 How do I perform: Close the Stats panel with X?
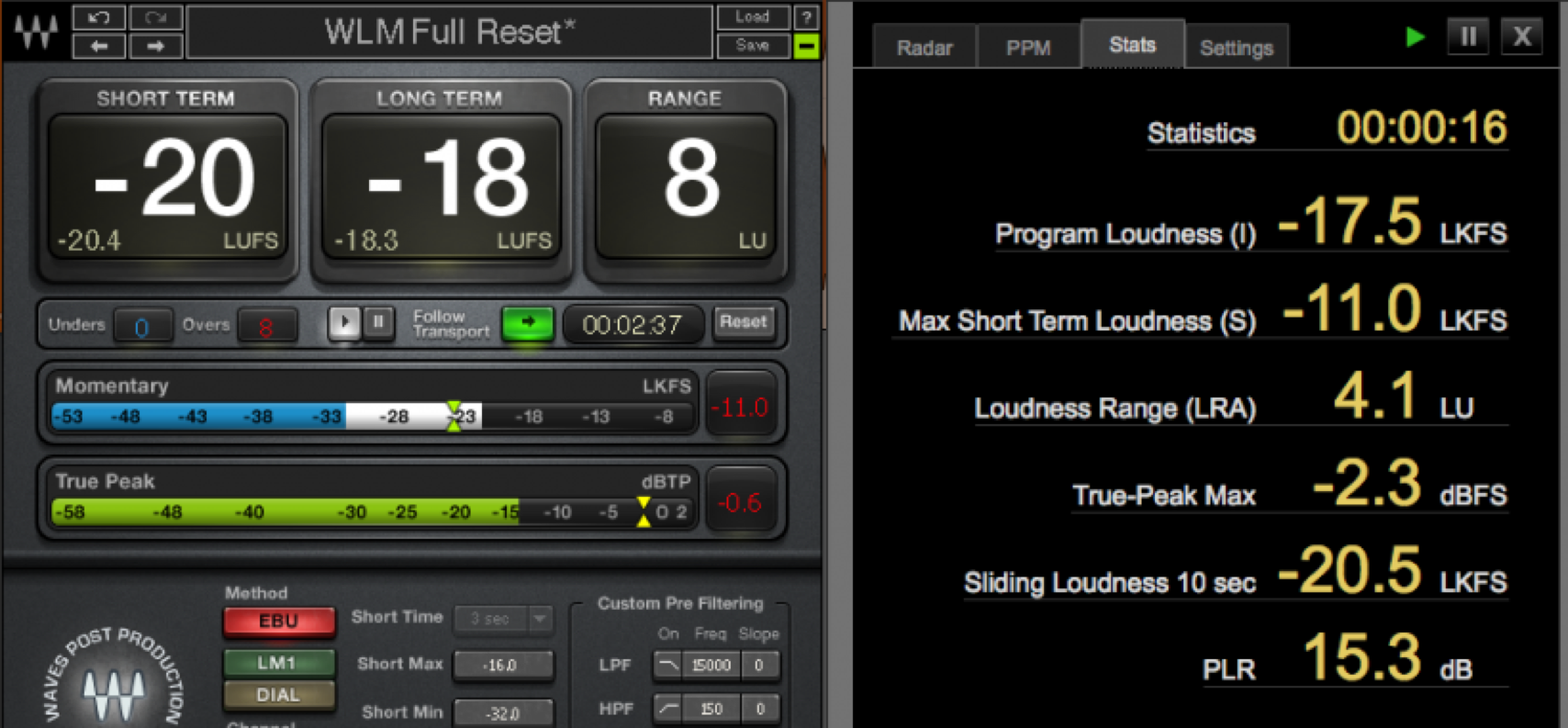pyautogui.click(x=1521, y=37)
